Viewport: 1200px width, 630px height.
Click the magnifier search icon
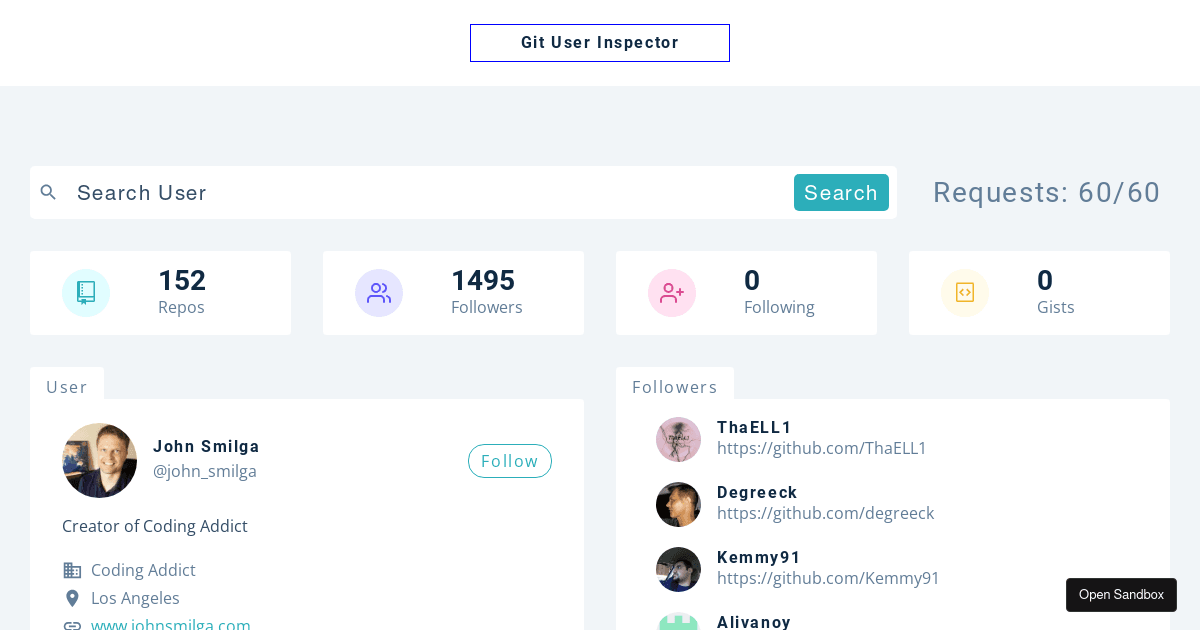tap(48, 192)
